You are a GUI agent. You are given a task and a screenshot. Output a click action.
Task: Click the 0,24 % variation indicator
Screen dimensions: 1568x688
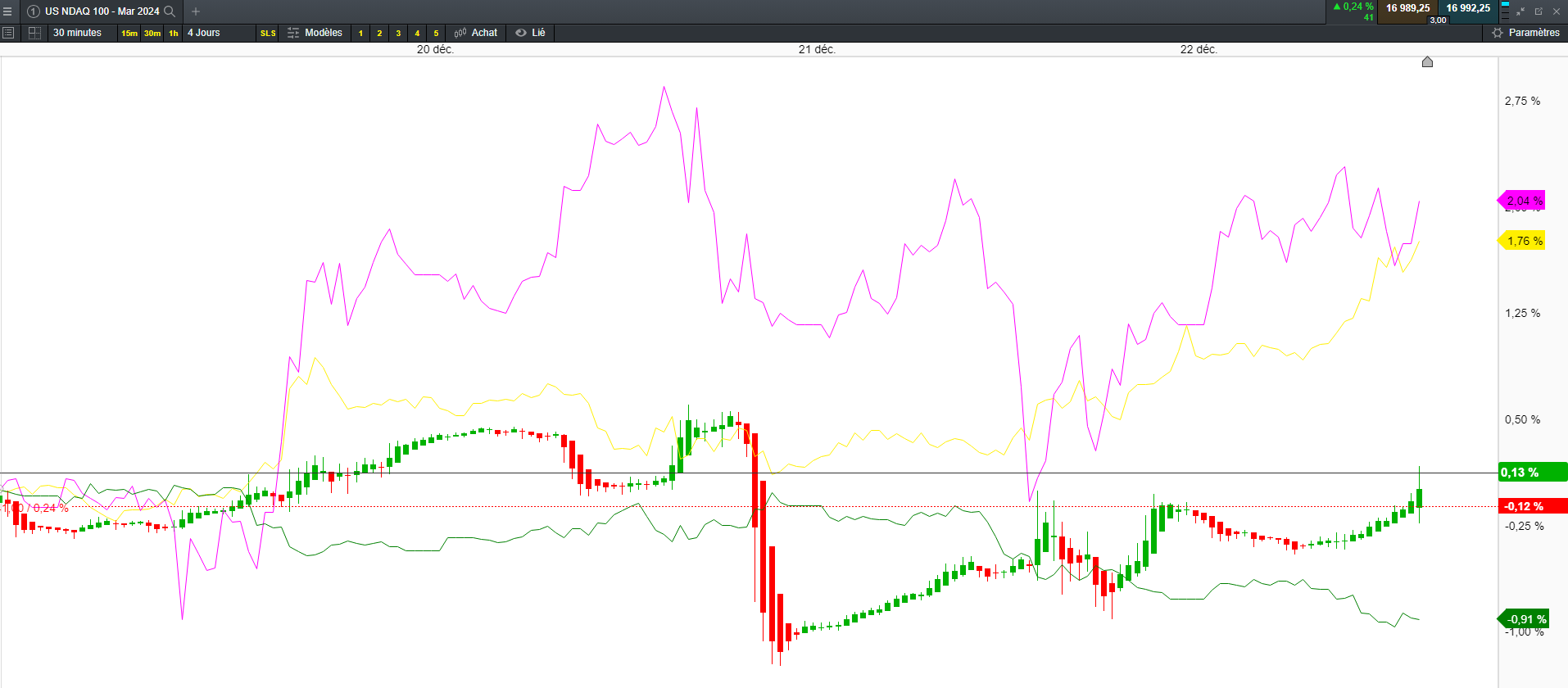click(1353, 7)
